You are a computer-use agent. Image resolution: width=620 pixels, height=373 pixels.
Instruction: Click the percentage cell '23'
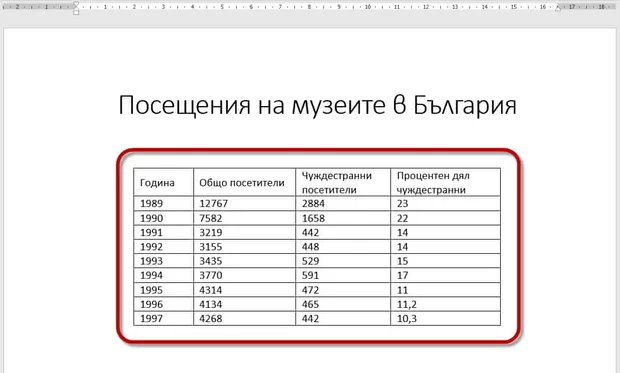tap(446, 204)
